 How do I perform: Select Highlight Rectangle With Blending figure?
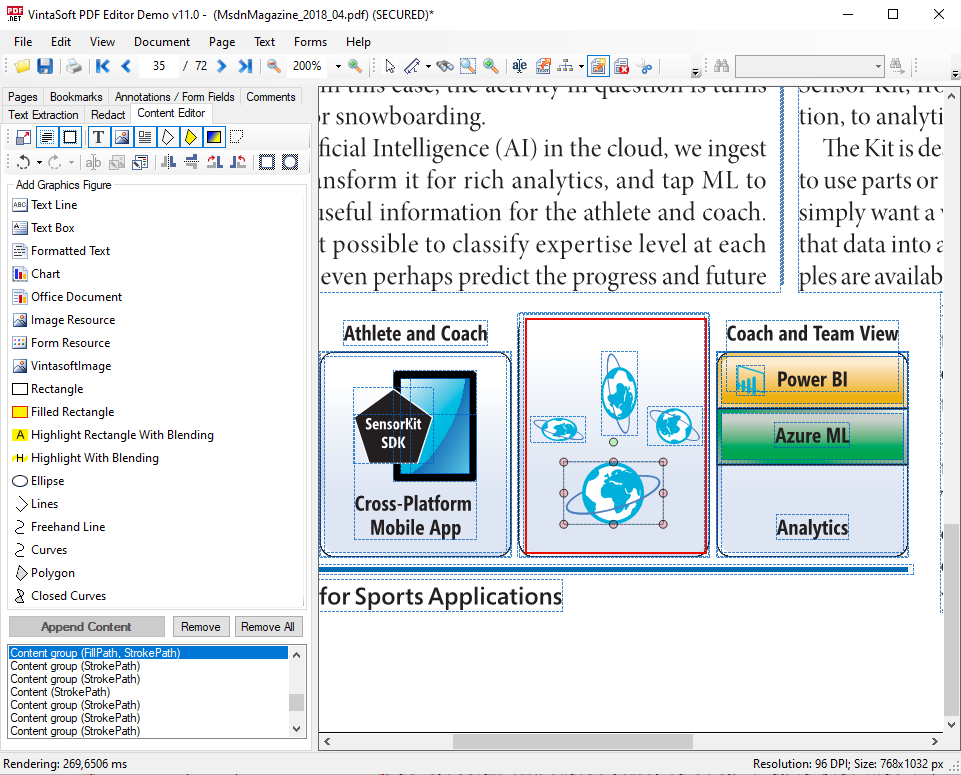pyautogui.click(x=122, y=435)
